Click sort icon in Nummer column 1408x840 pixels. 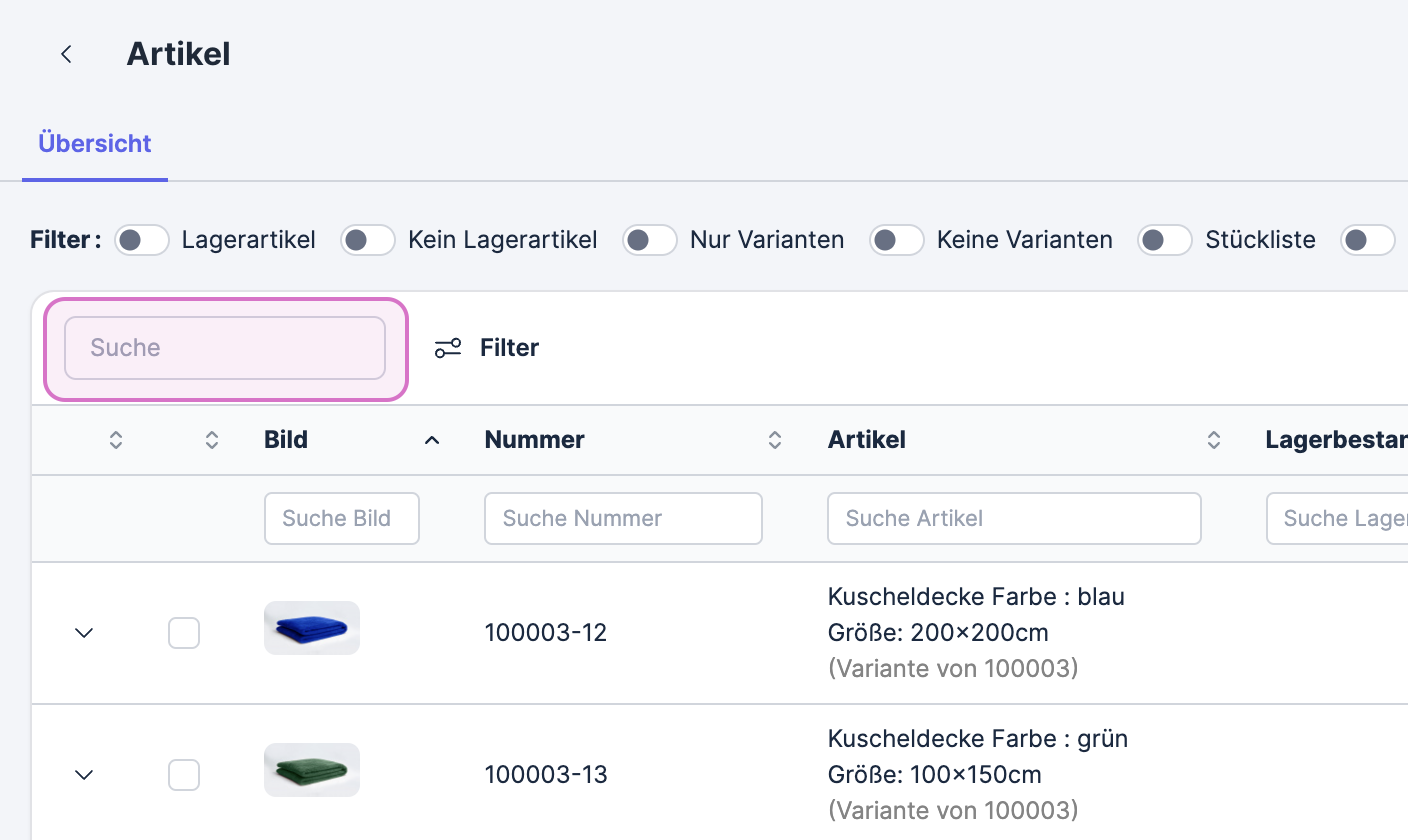(x=774, y=440)
